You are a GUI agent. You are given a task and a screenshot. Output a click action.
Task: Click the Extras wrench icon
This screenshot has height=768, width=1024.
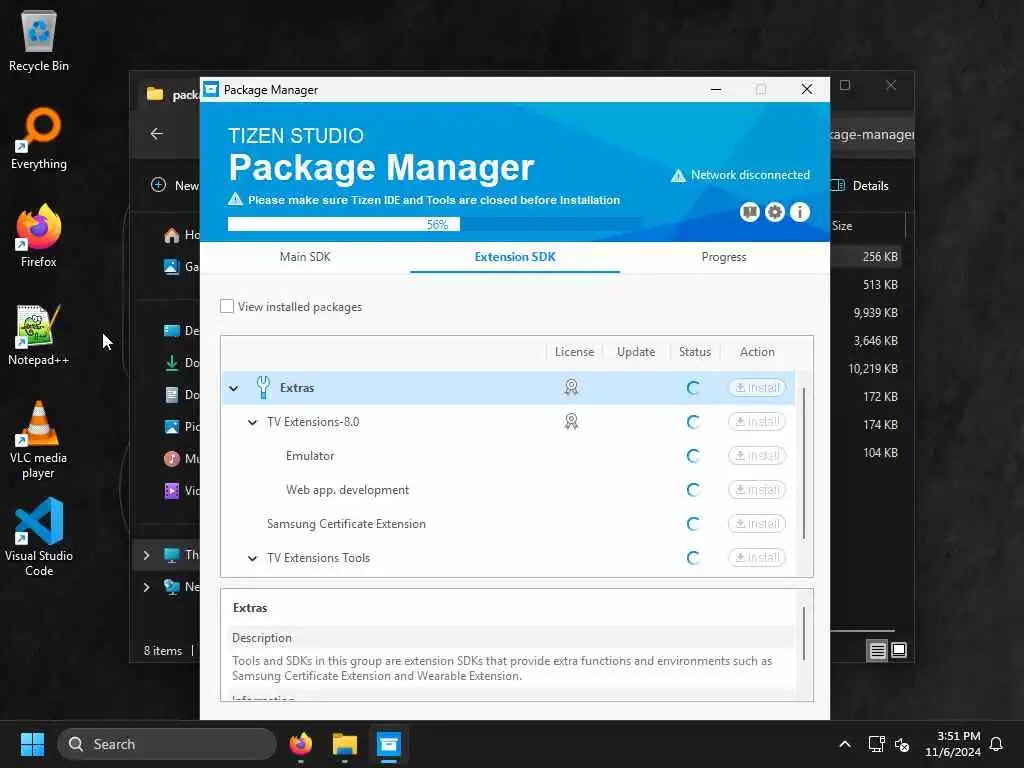tap(263, 387)
